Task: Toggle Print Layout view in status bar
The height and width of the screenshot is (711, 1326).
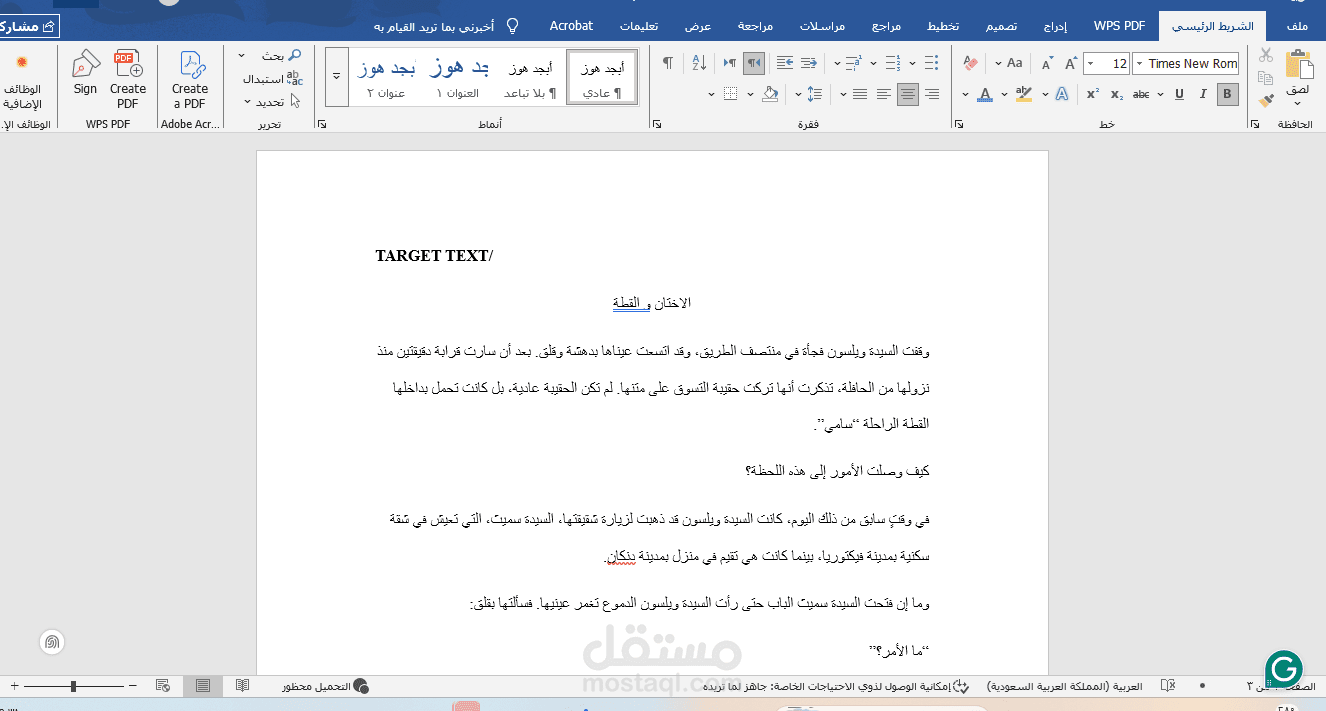Action: click(x=203, y=686)
